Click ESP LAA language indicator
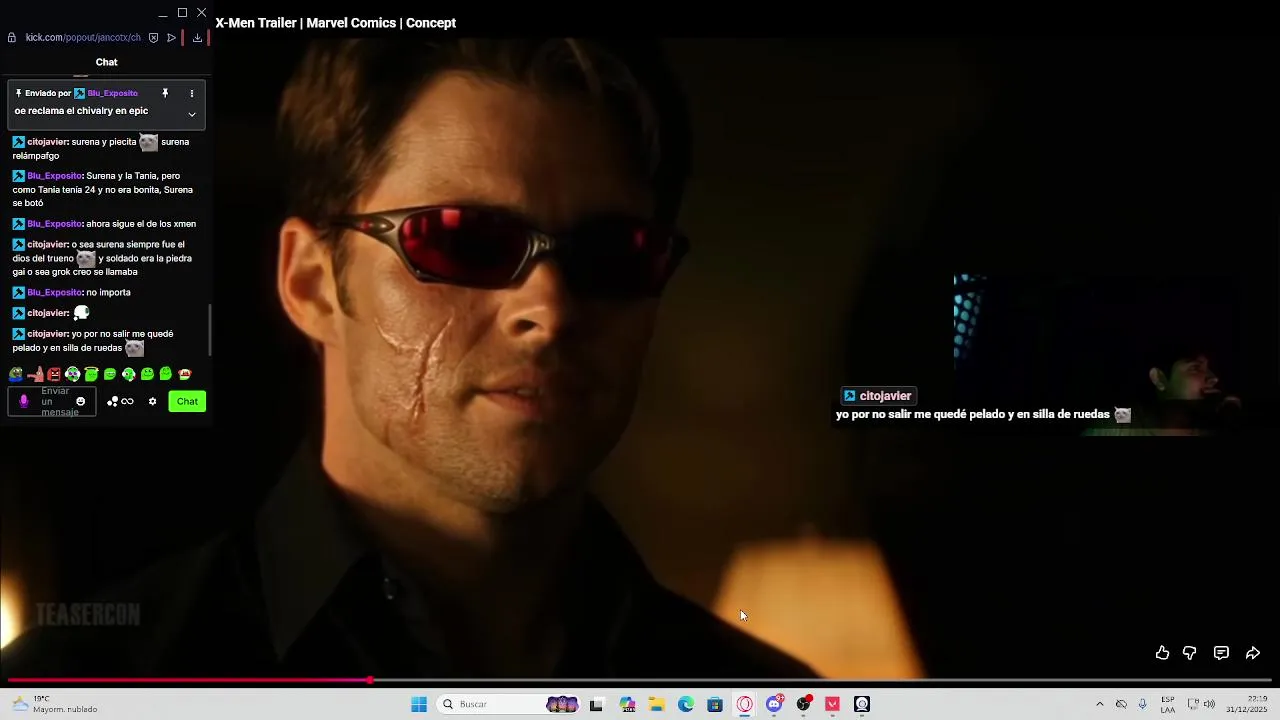The height and width of the screenshot is (720, 1280). 1168,704
